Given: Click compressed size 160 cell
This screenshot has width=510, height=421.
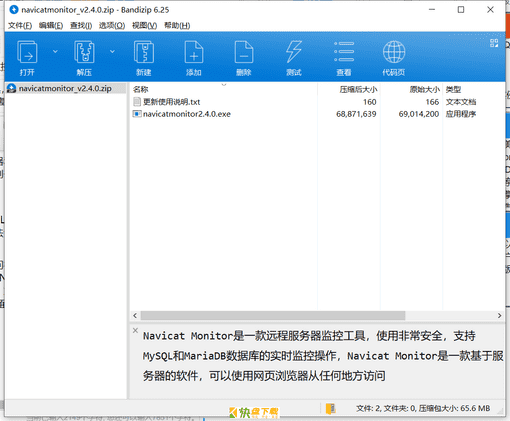Looking at the screenshot, I should point(369,102).
